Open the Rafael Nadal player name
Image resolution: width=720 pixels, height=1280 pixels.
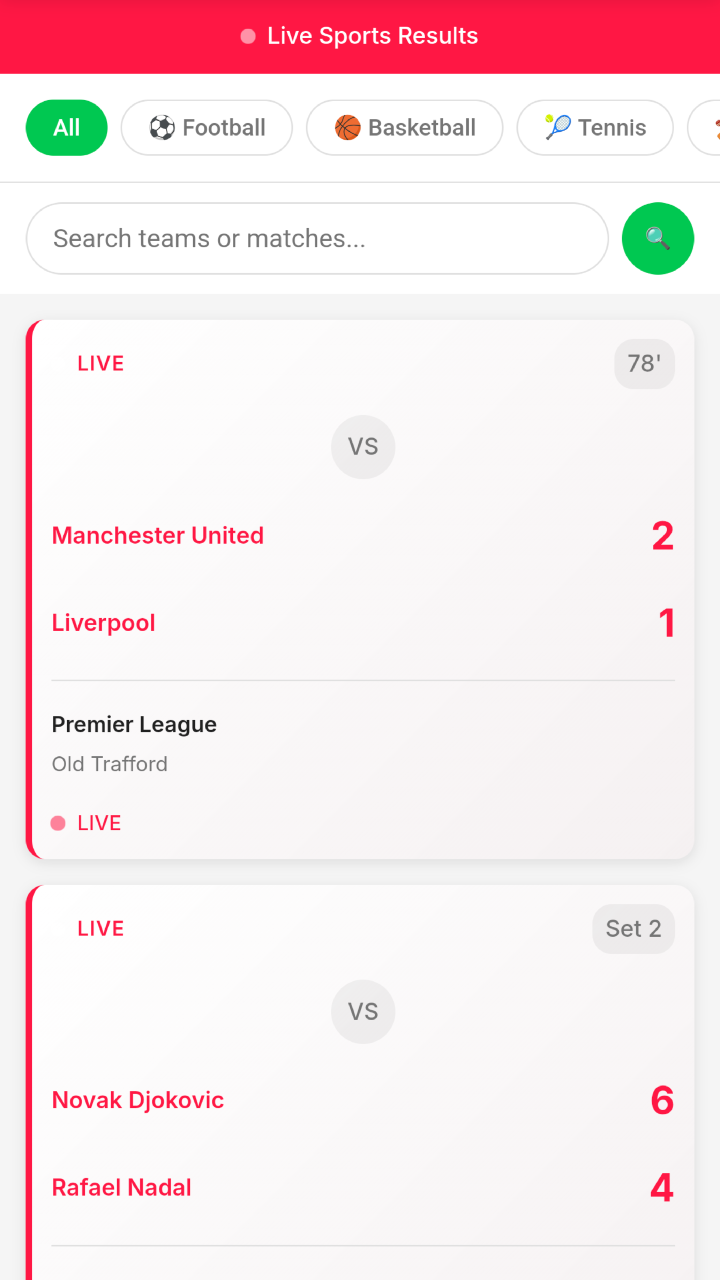pos(122,1187)
